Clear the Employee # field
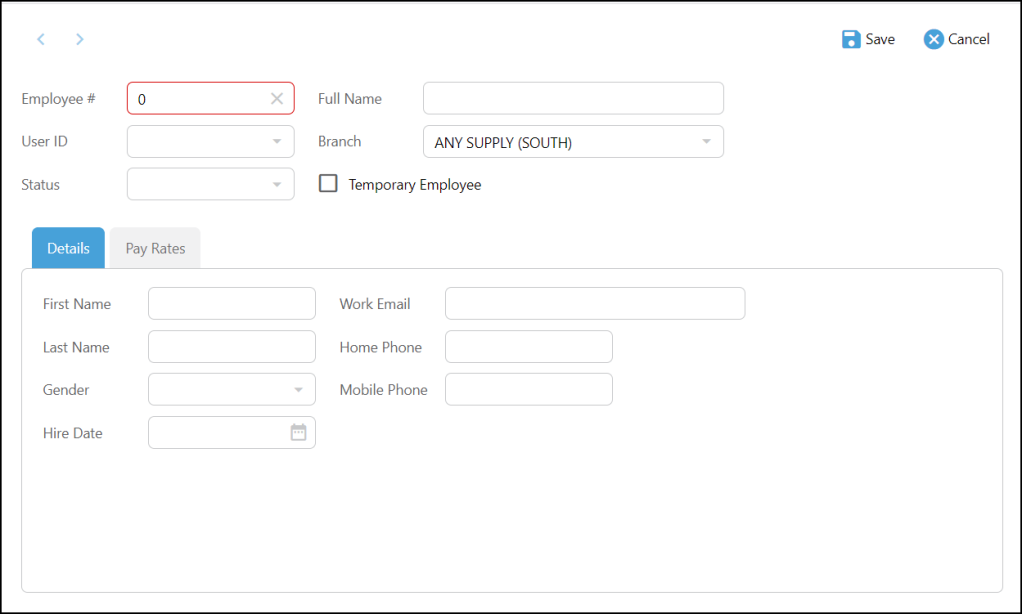The height and width of the screenshot is (614, 1022). tap(277, 98)
